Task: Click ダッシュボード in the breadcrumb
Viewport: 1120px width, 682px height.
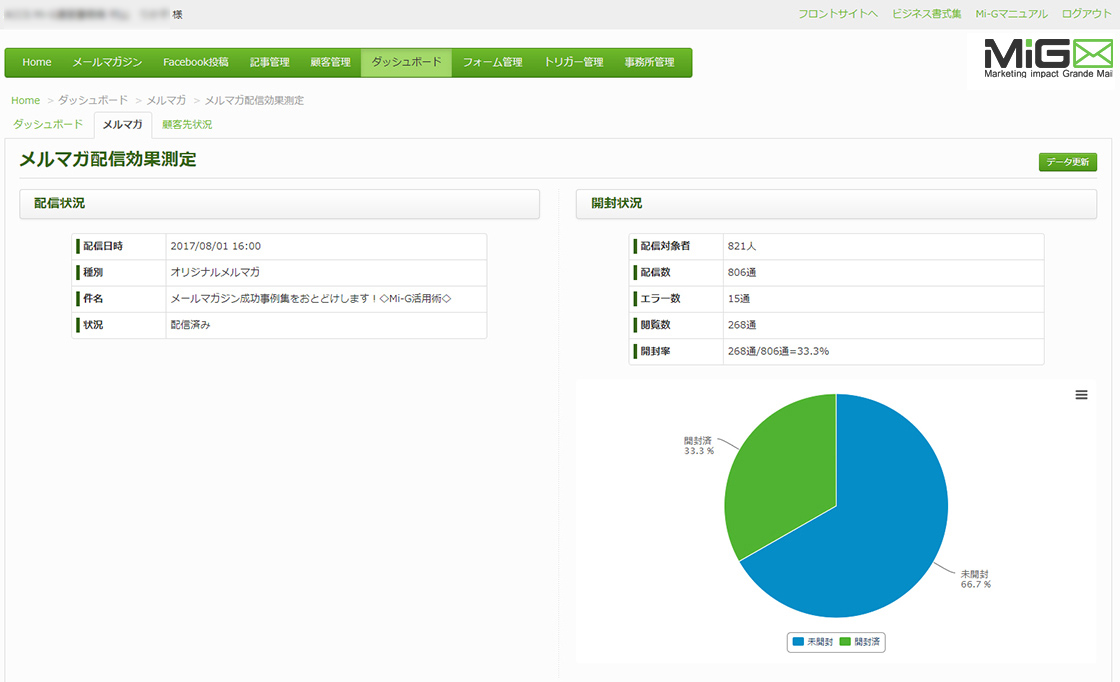Action: click(x=93, y=101)
